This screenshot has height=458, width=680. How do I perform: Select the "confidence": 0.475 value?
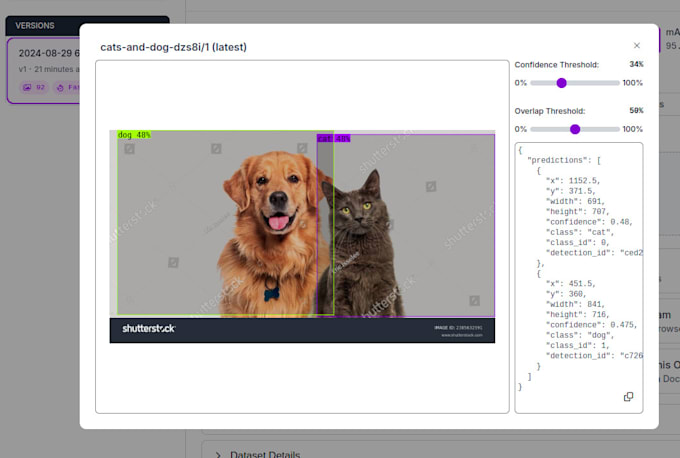coord(623,325)
